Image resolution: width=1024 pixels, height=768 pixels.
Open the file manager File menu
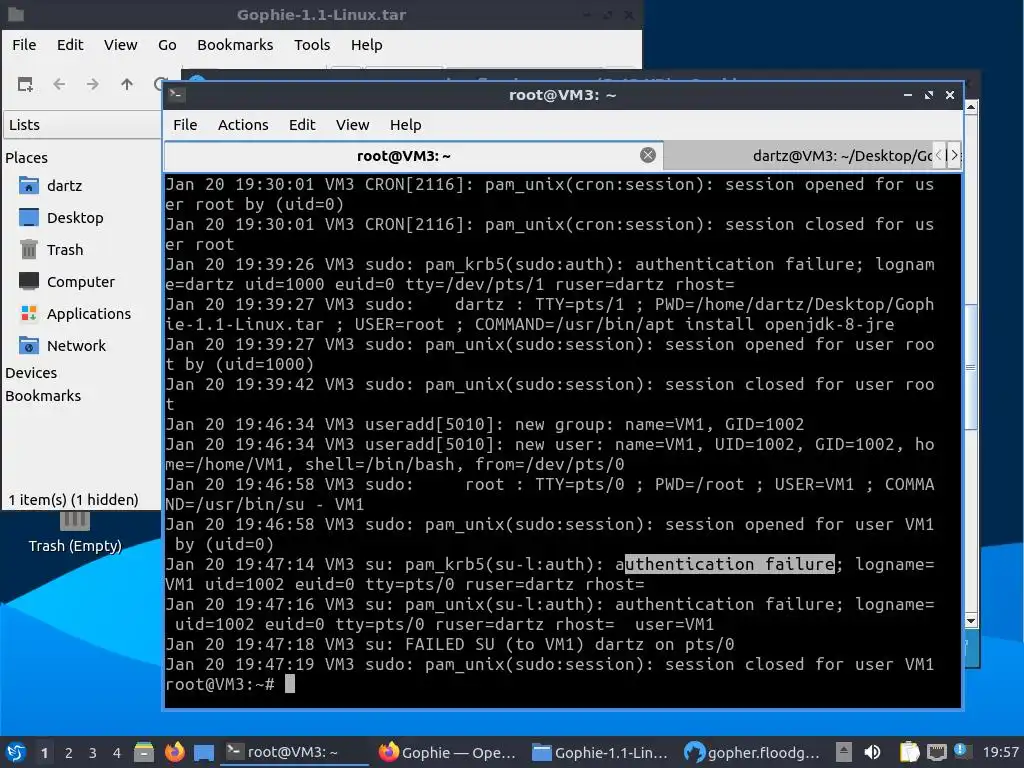click(24, 45)
